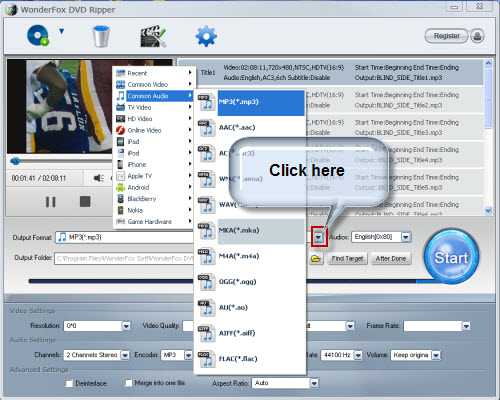500x400 pixels.
Task: Open the Apple TV category
Action: pyautogui.click(x=154, y=176)
